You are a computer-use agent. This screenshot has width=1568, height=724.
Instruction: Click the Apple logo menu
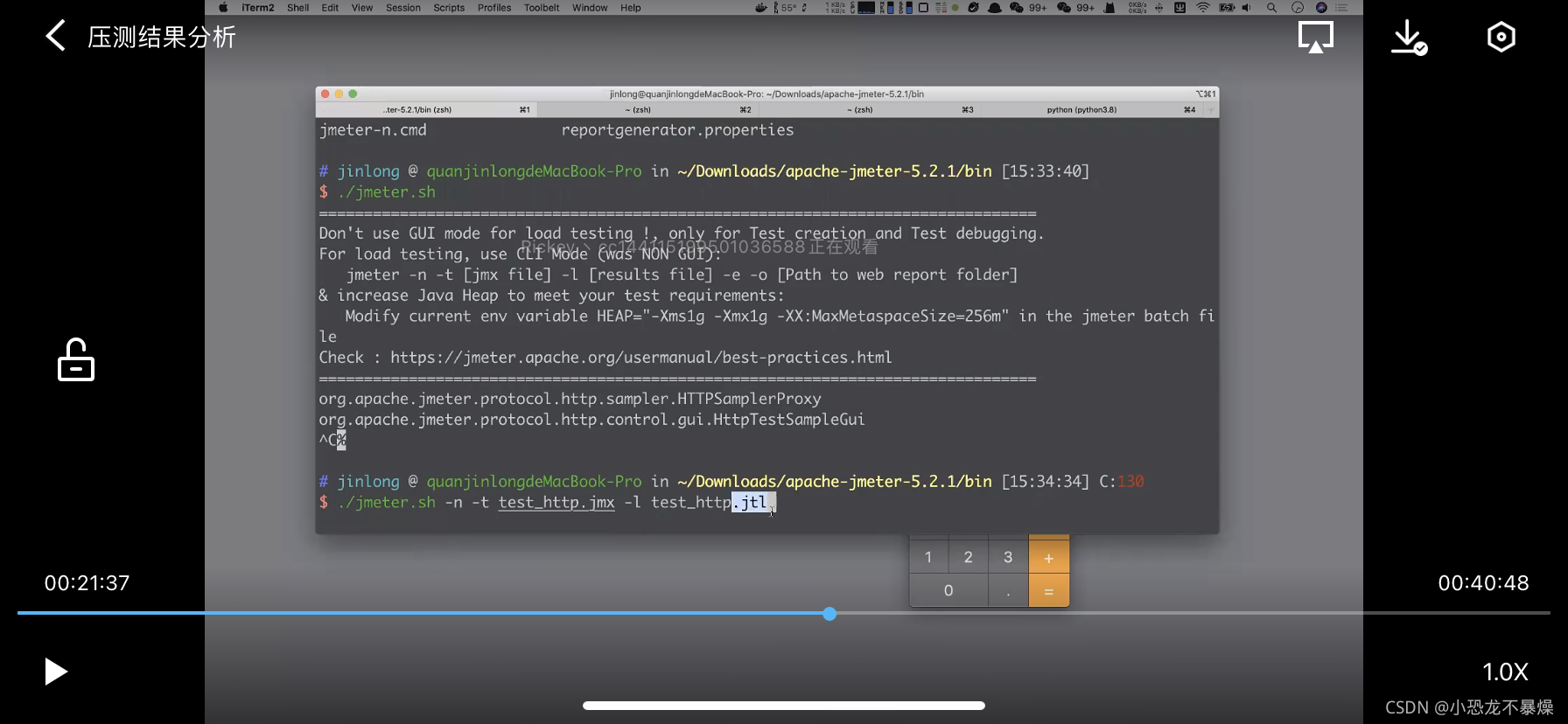pyautogui.click(x=223, y=8)
